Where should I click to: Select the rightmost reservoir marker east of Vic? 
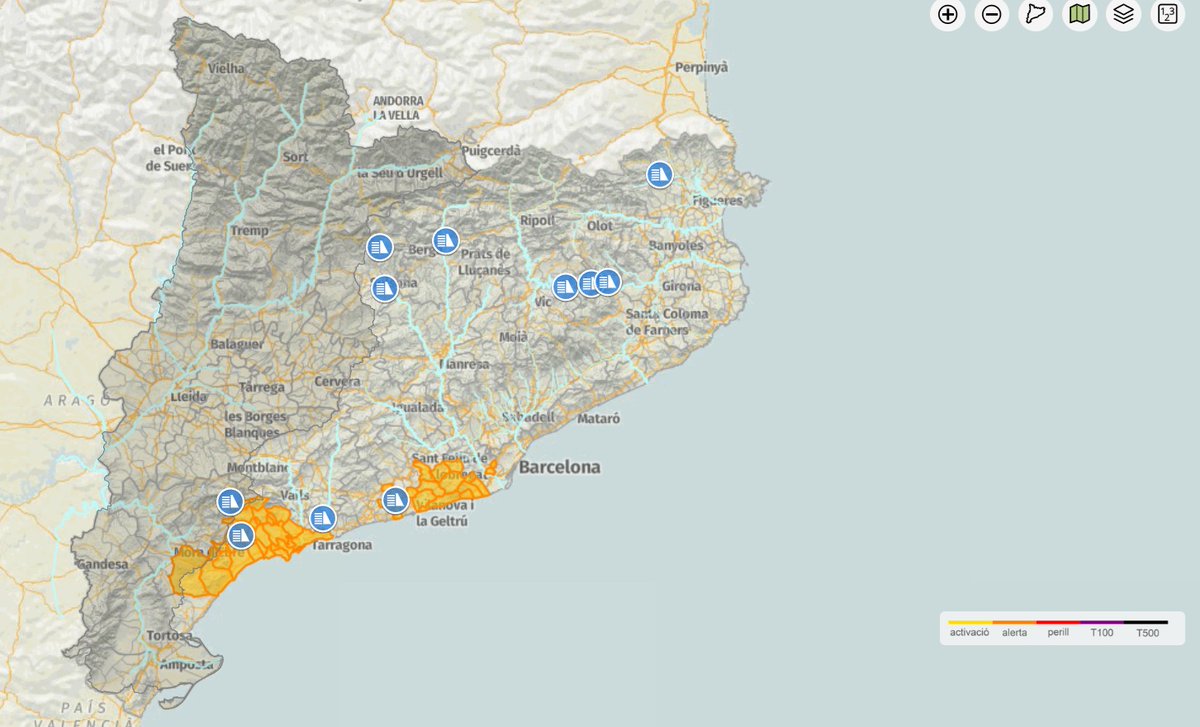(607, 282)
